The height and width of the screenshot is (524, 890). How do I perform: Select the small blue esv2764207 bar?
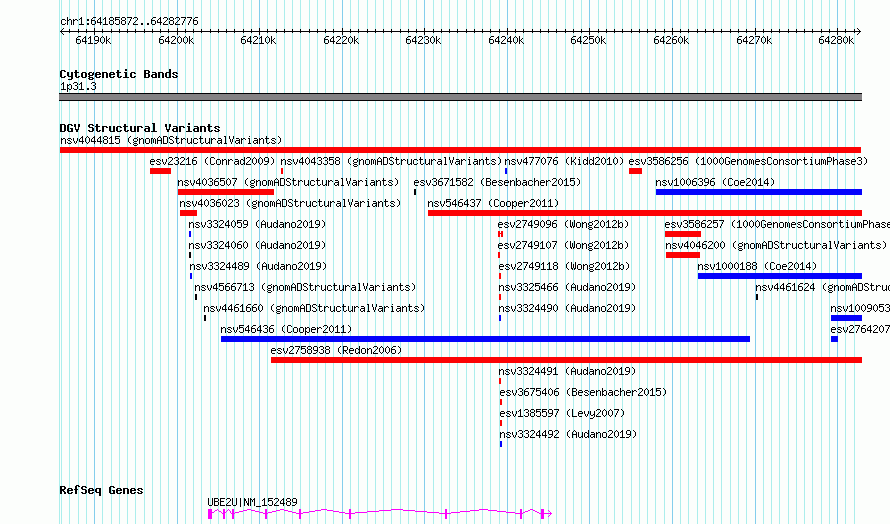coord(834,339)
